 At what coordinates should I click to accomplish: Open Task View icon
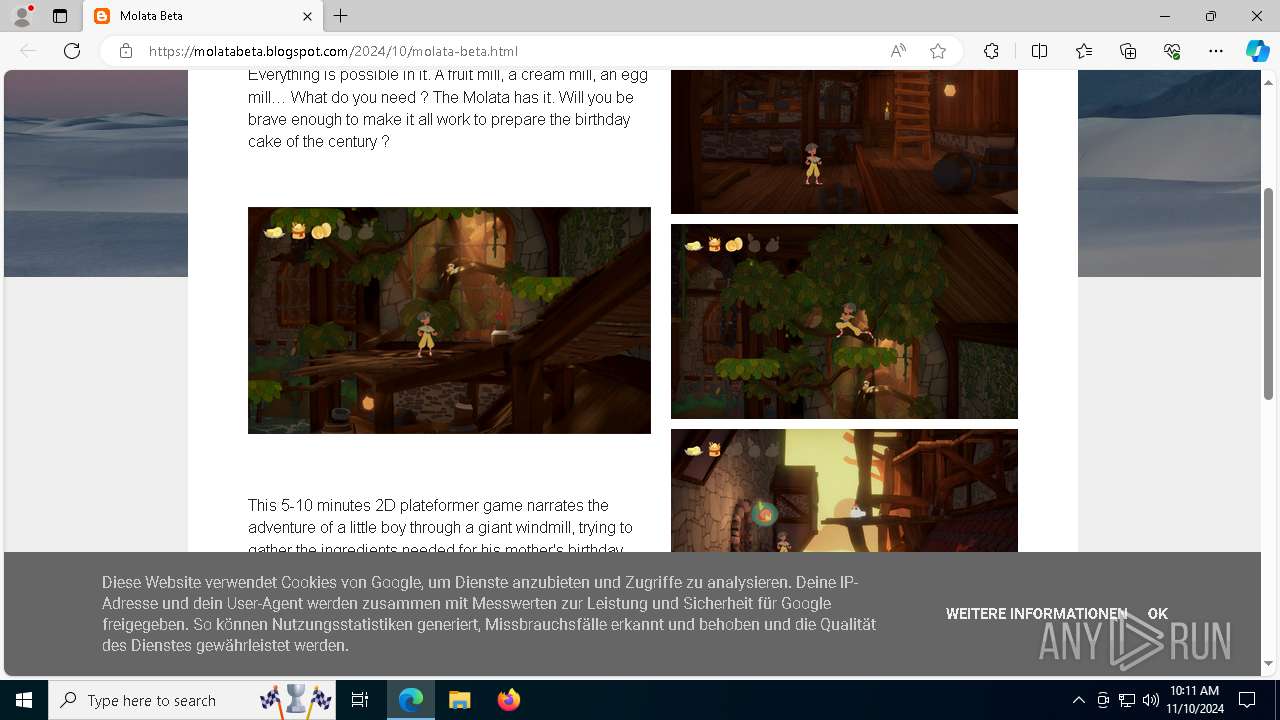[x=360, y=700]
